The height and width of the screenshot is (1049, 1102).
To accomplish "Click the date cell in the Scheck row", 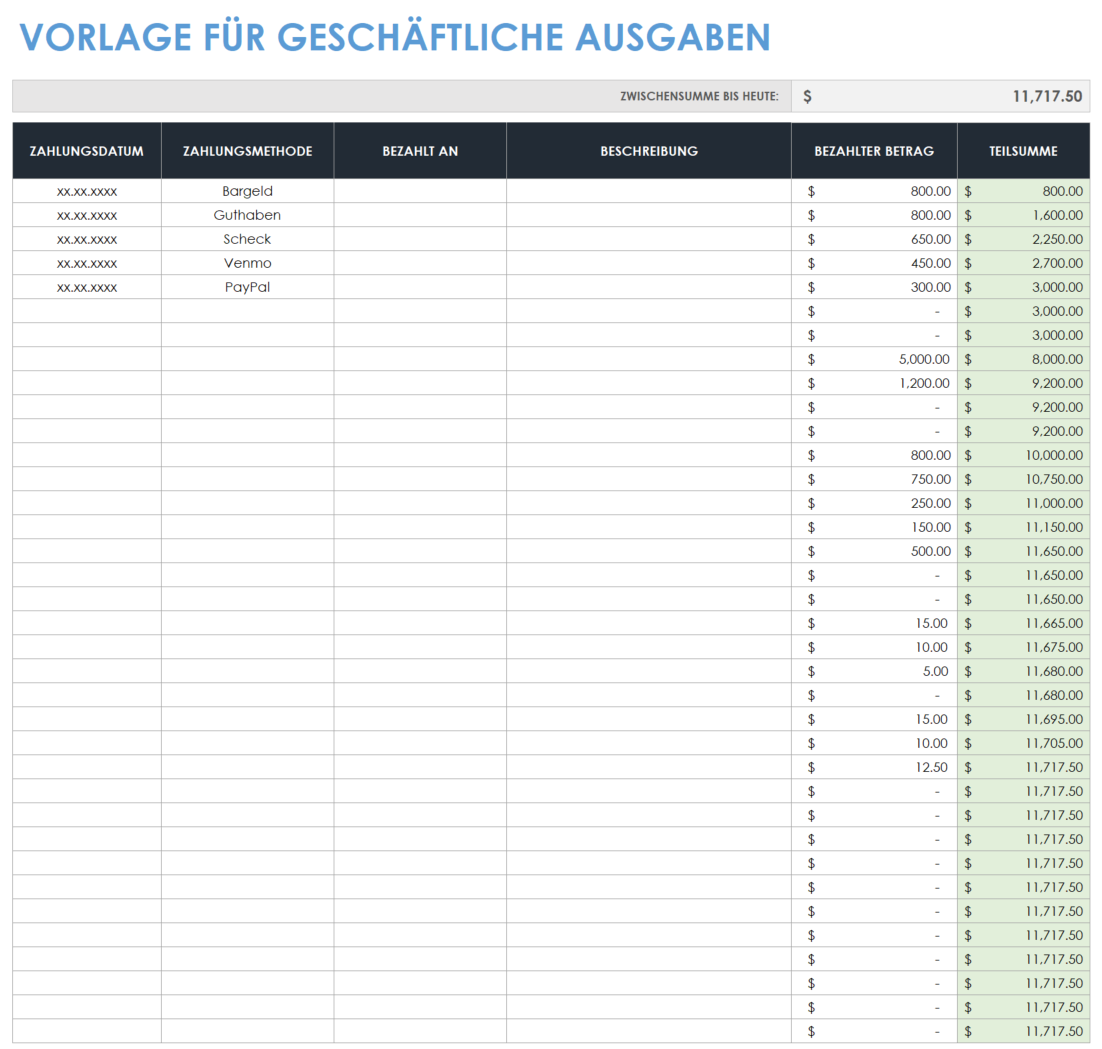I will [x=86, y=239].
